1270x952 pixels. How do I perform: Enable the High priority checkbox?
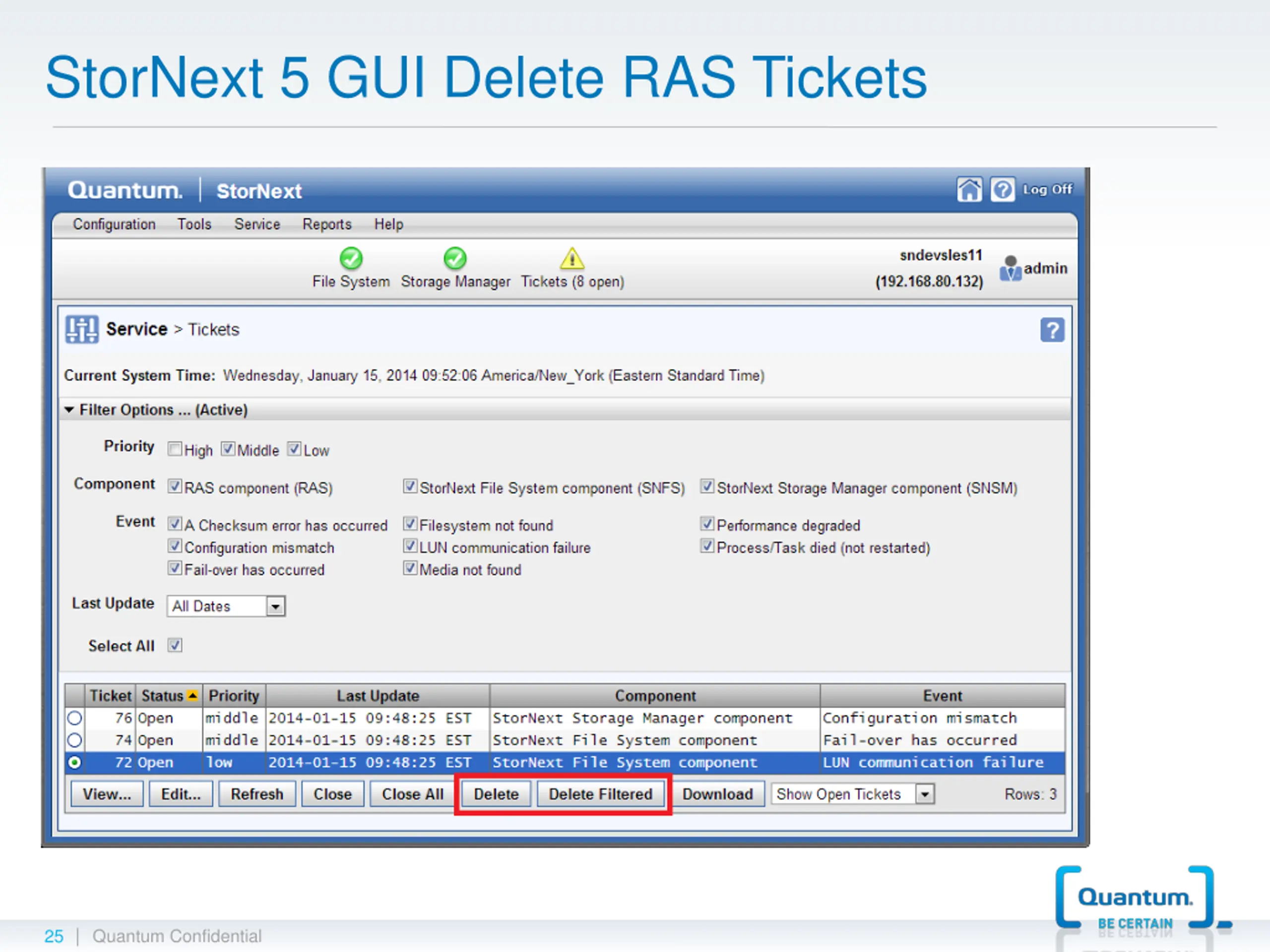(175, 449)
